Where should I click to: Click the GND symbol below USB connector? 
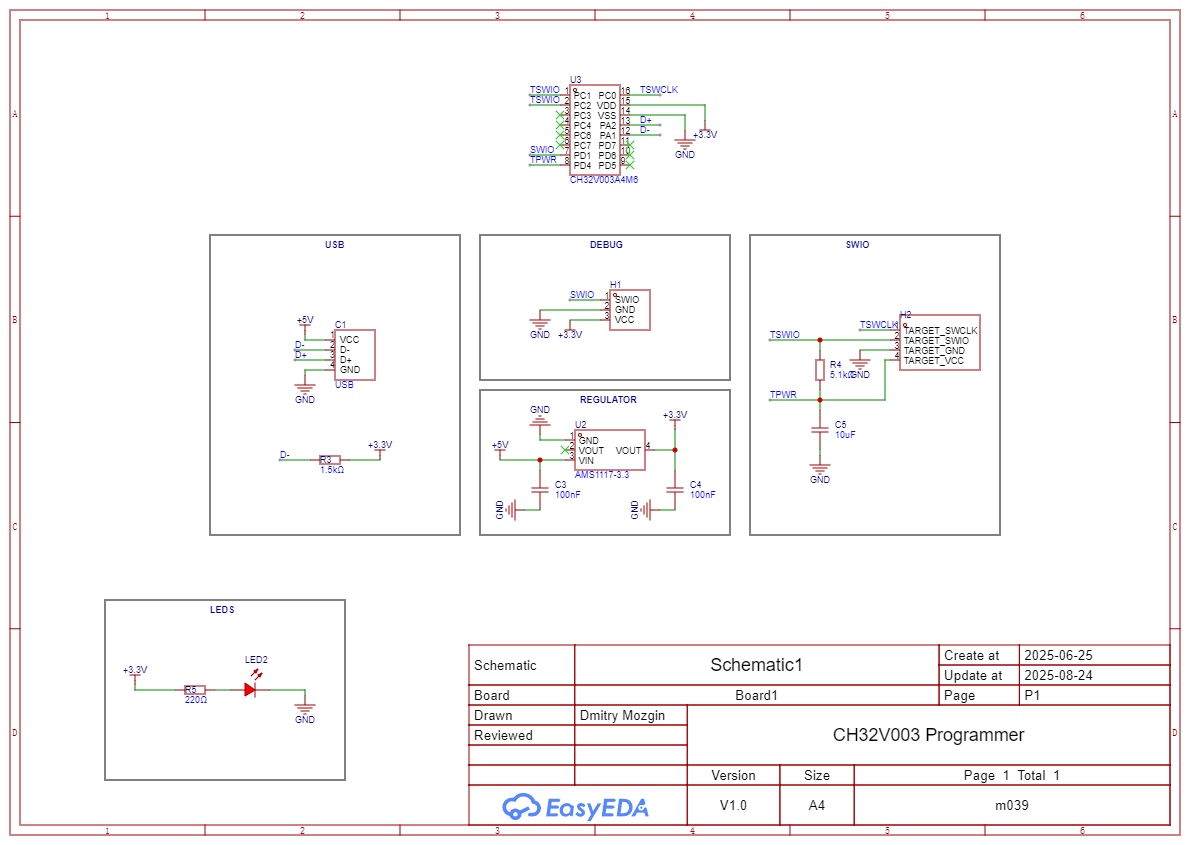(x=305, y=392)
